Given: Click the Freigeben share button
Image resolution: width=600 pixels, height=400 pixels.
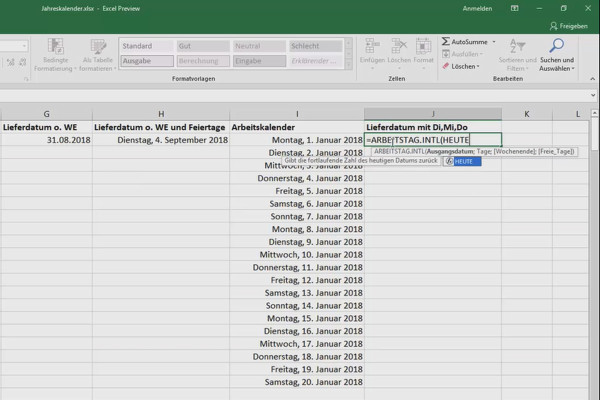Looking at the screenshot, I should pos(569,26).
